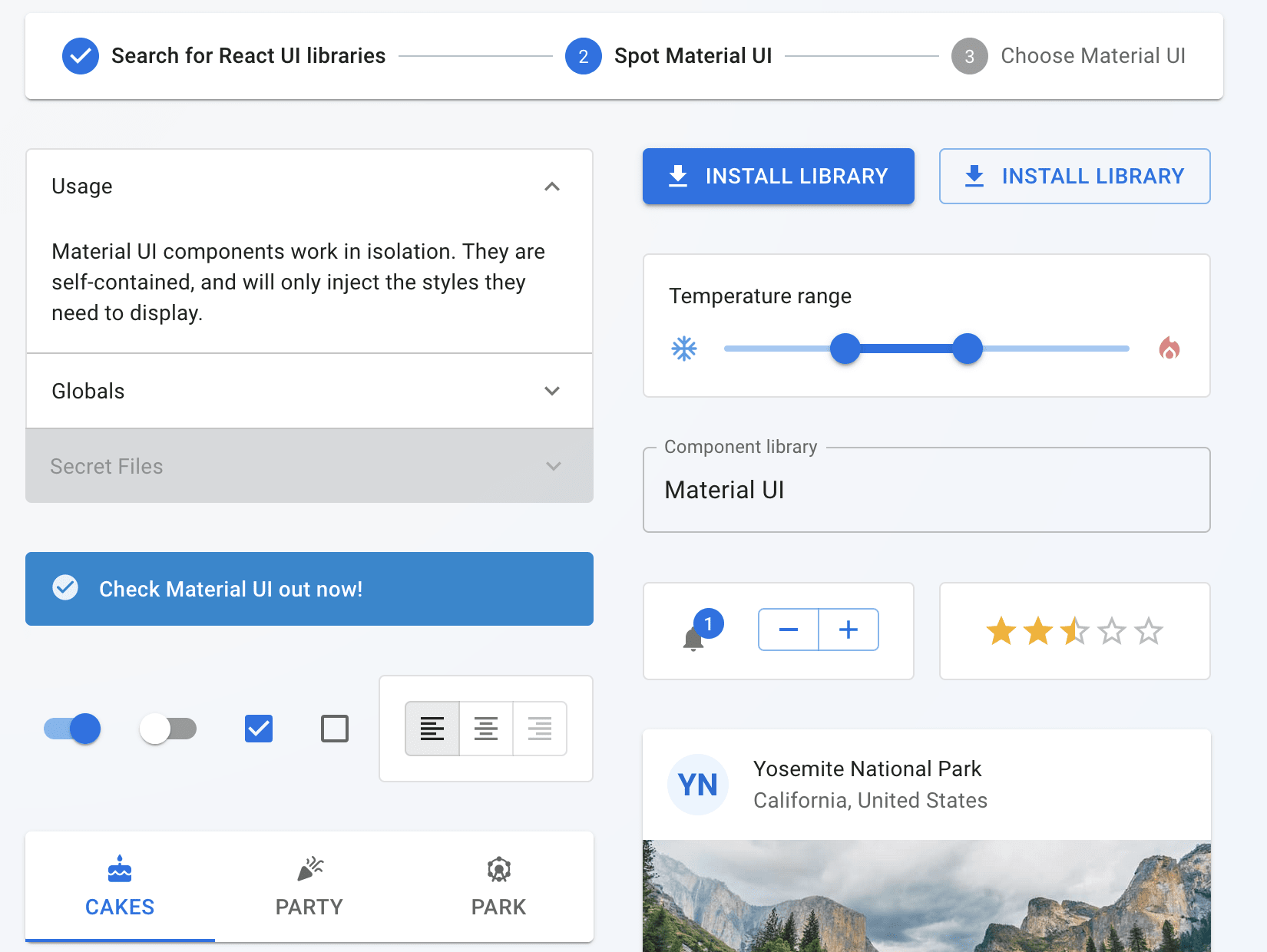Click the Usage description paragraph text
The image size is (1267, 952).
299,282
